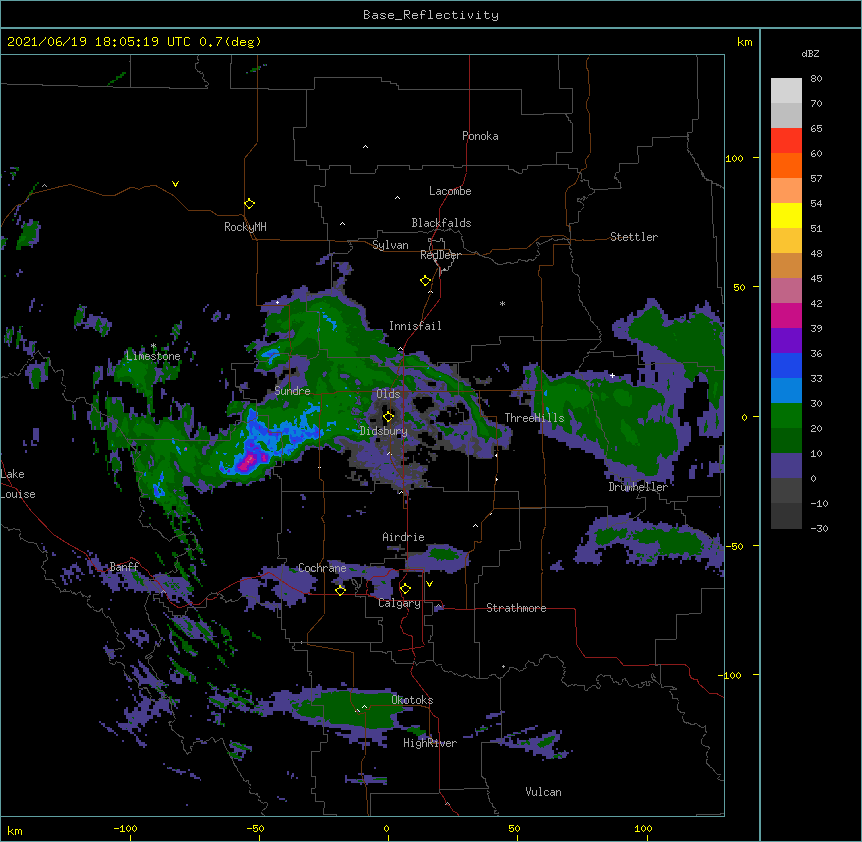
Task: Select the HighRiver label
Action: click(x=430, y=744)
